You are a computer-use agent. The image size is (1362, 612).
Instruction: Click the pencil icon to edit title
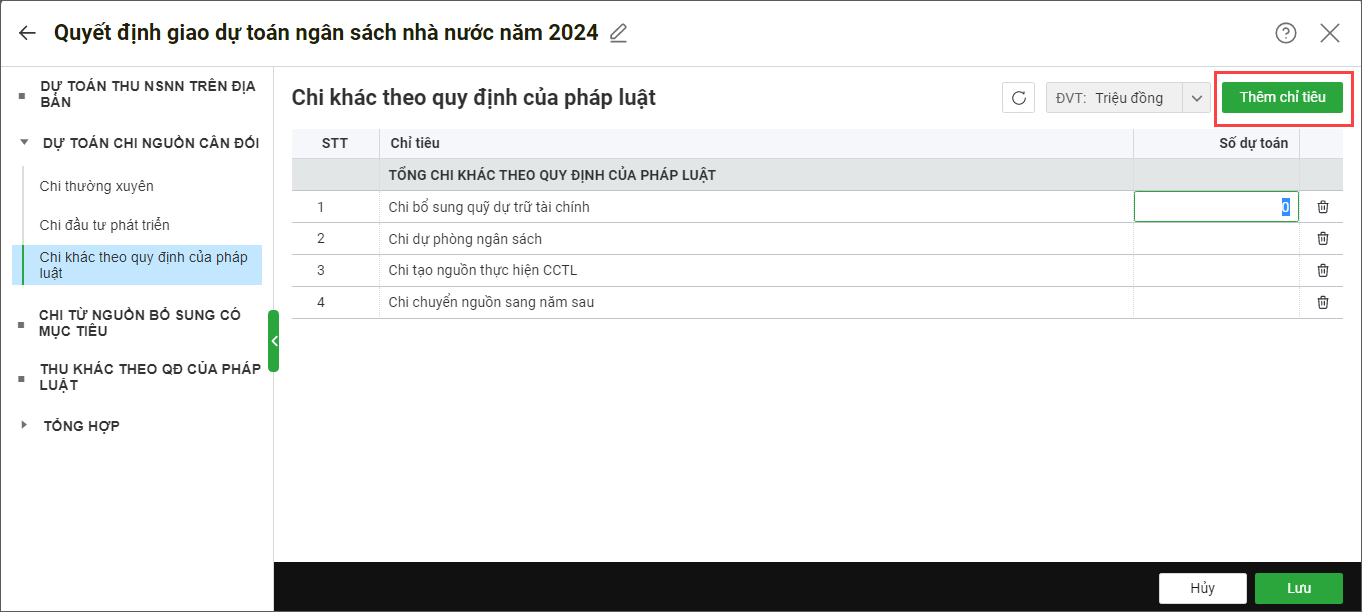619,33
